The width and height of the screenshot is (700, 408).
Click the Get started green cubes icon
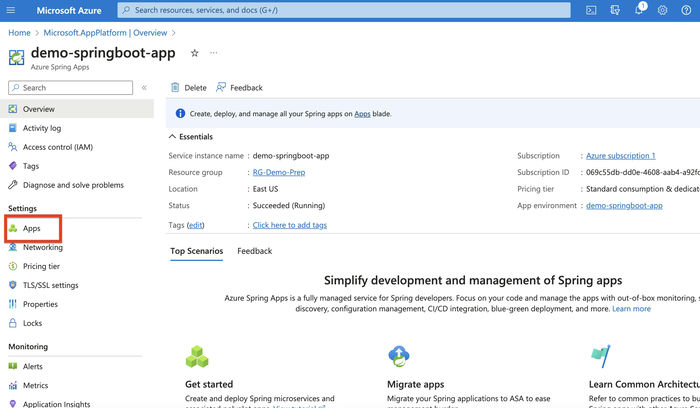tap(197, 356)
